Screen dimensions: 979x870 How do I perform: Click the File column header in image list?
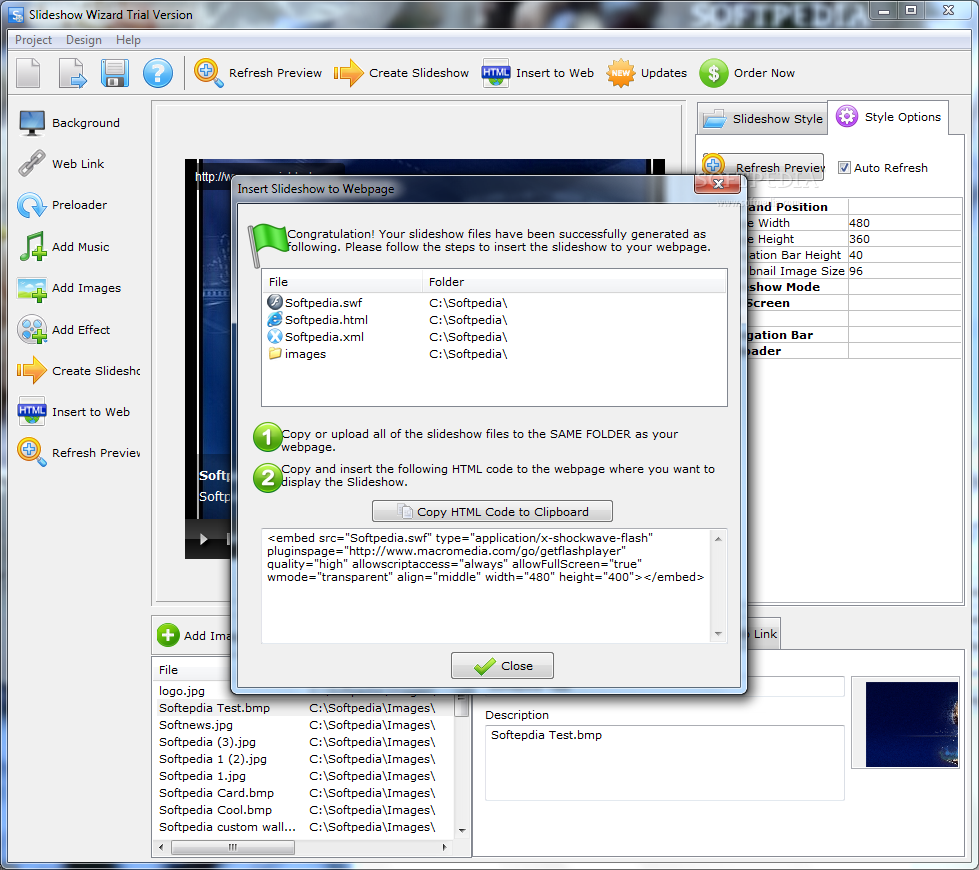(x=194, y=670)
